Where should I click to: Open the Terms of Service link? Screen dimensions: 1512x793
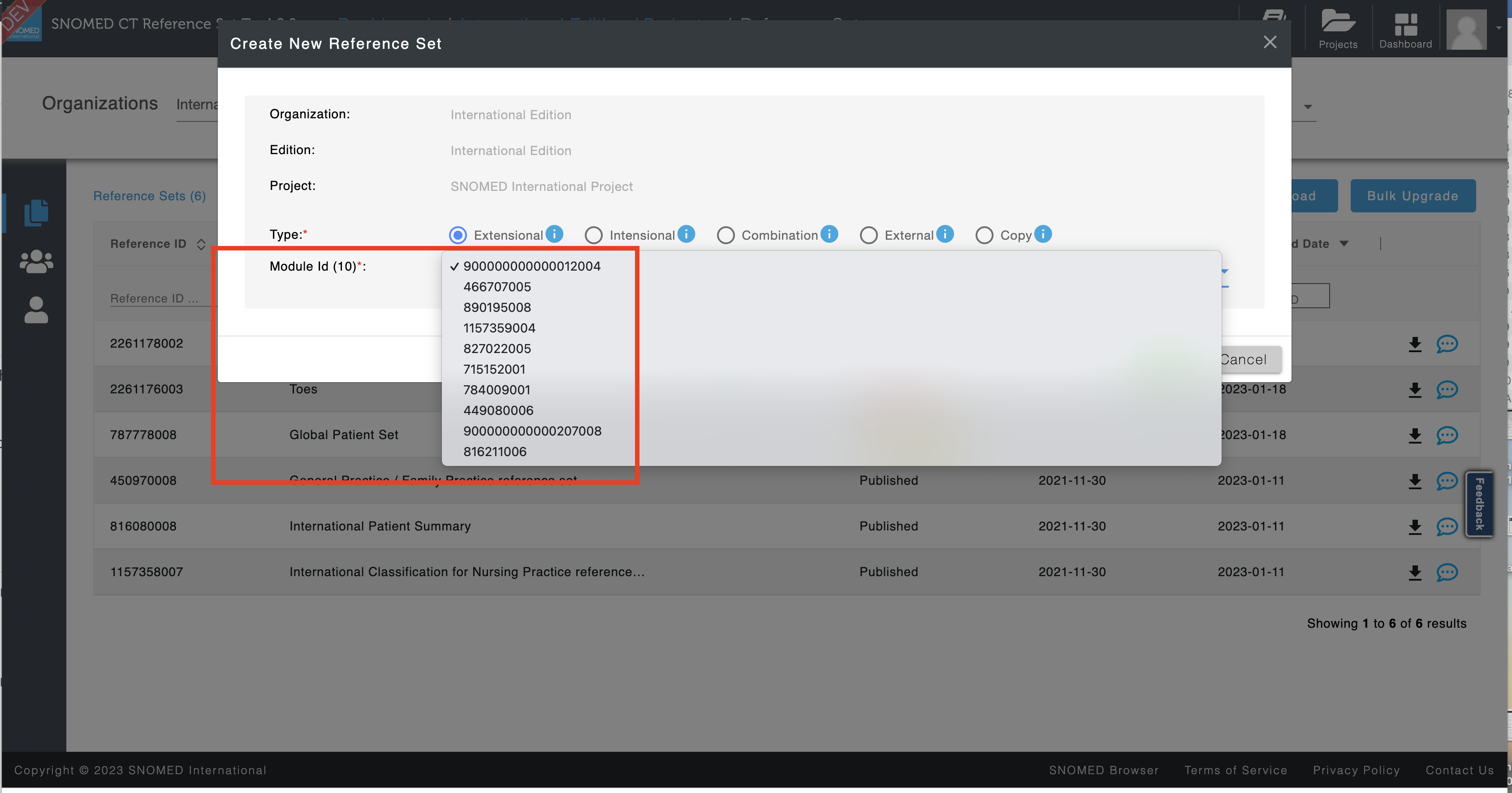point(1236,770)
